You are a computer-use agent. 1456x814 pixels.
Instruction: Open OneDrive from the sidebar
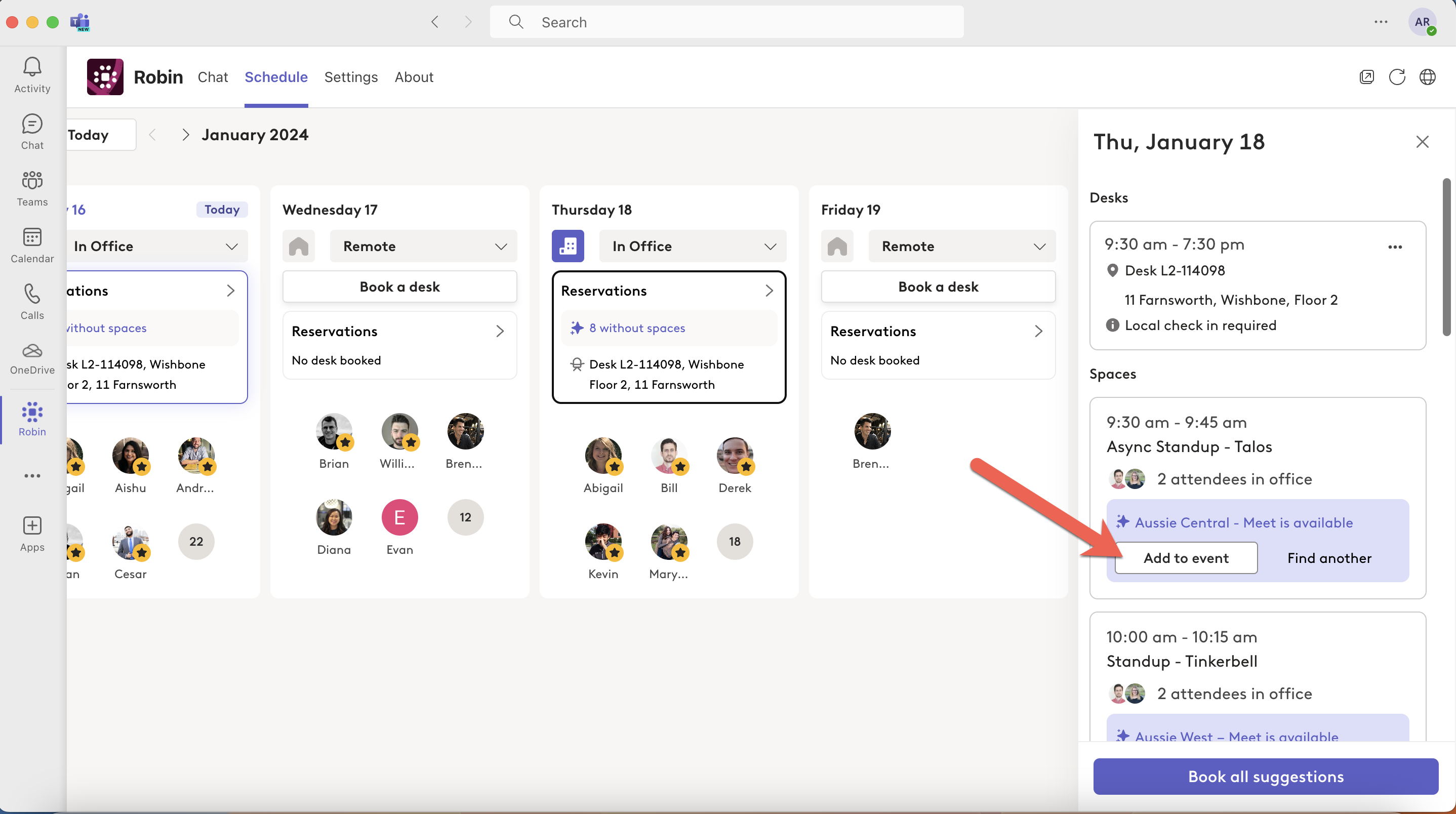pyautogui.click(x=32, y=357)
